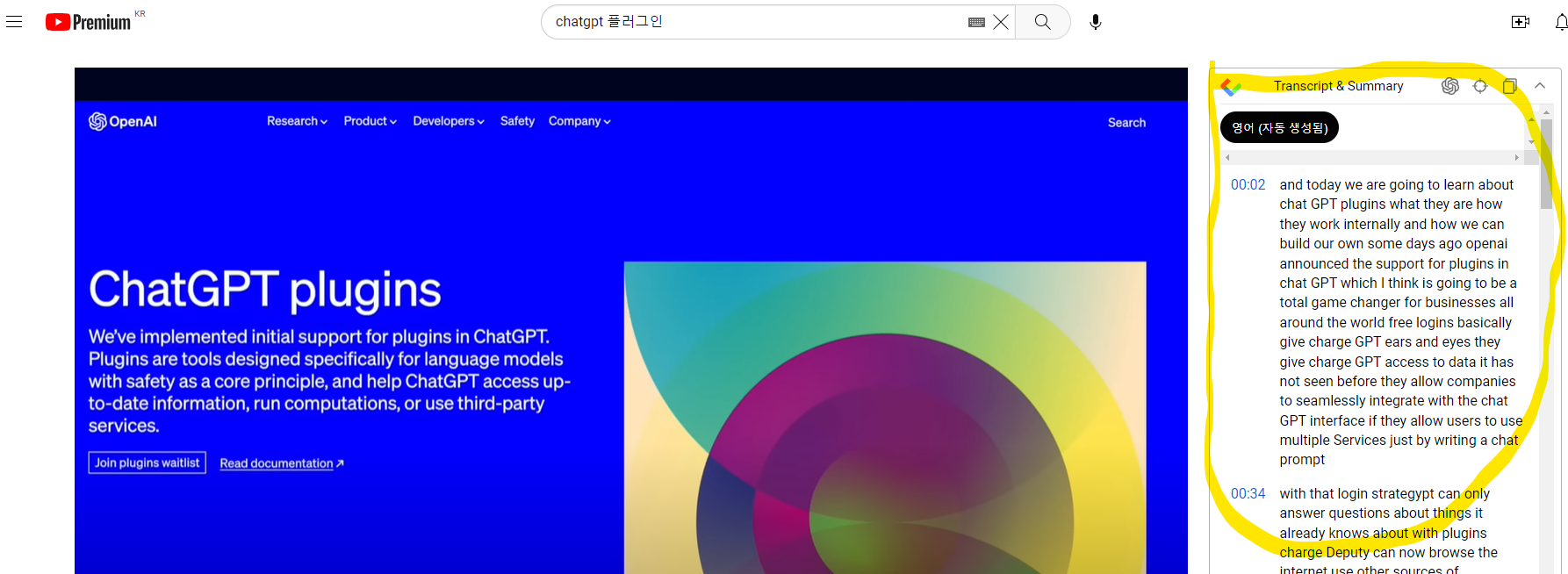Viewport: 1568px width, 574px height.
Task: Click the transcript vertical scrollbar thumb
Action: point(1546,164)
